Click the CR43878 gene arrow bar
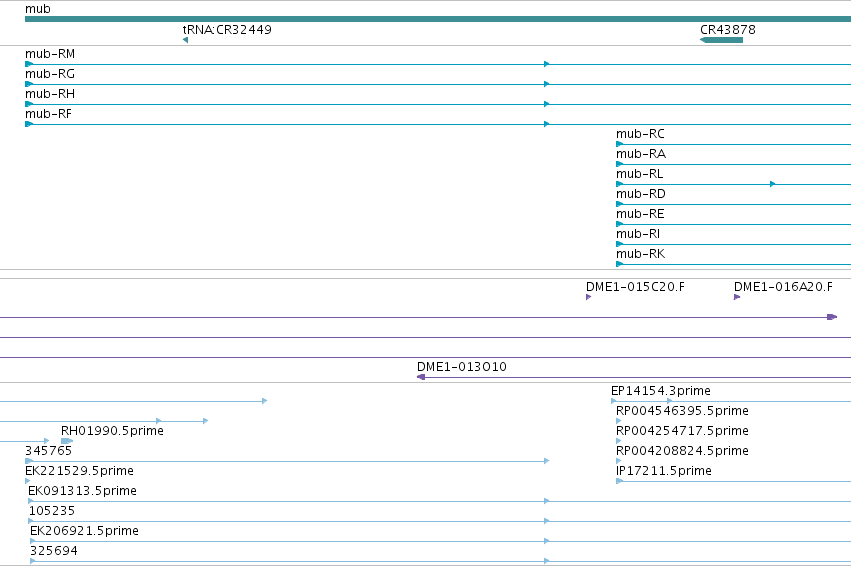This screenshot has height=566, width=851. pos(721,40)
